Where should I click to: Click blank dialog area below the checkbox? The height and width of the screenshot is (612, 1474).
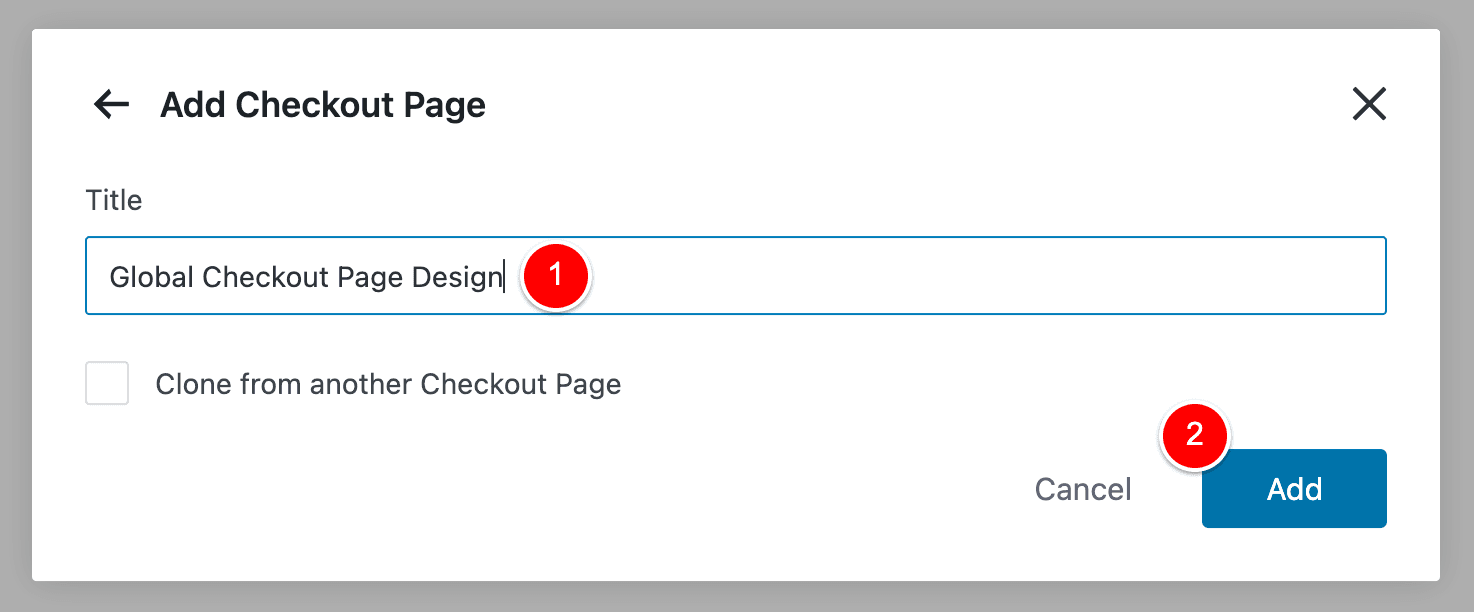click(x=500, y=490)
